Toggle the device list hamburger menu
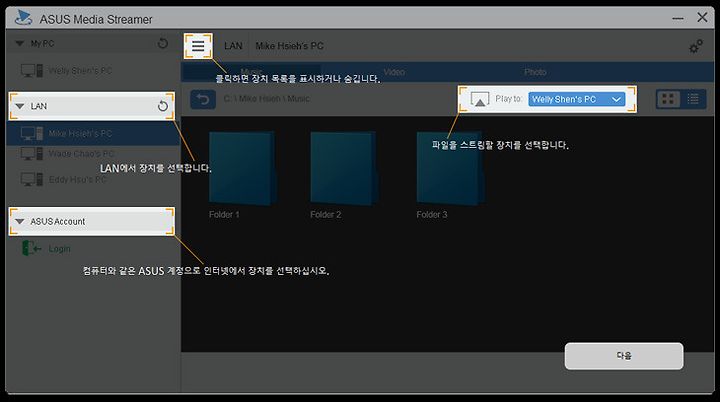The image size is (720, 402). point(198,46)
